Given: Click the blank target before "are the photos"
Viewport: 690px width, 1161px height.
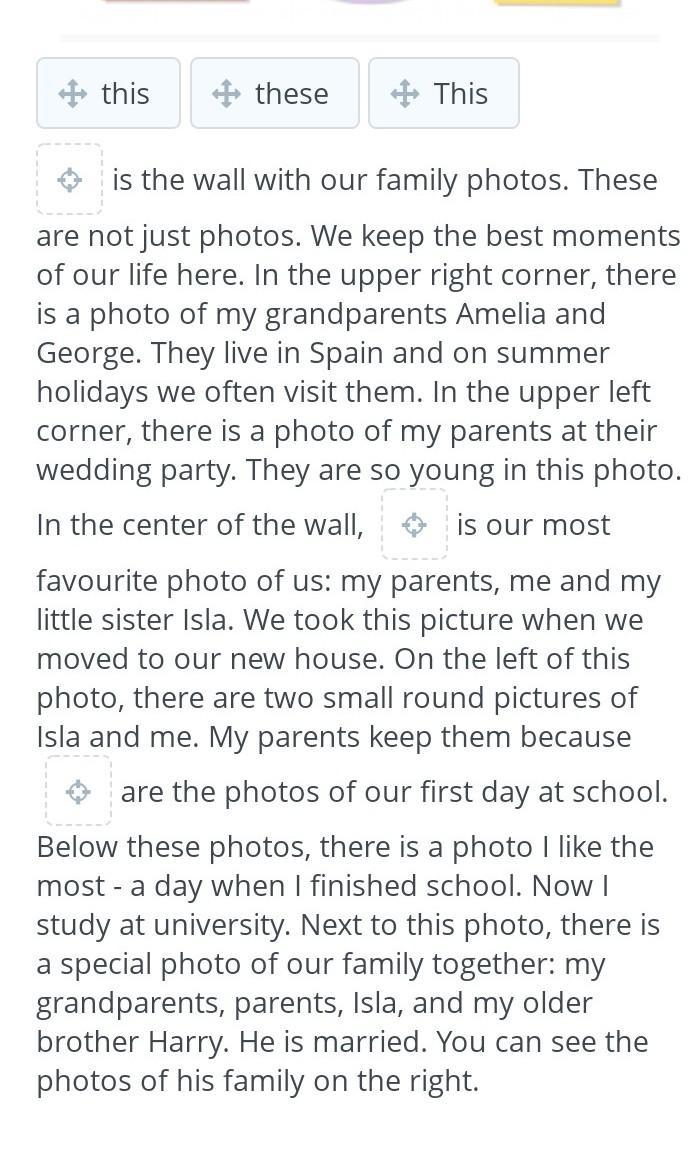Looking at the screenshot, I should (x=78, y=792).
